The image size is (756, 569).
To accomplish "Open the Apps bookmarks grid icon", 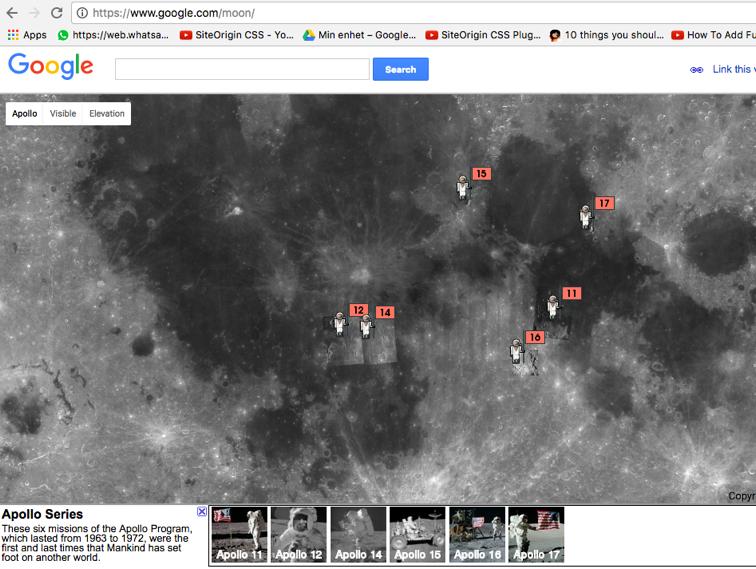I will pyautogui.click(x=13, y=35).
